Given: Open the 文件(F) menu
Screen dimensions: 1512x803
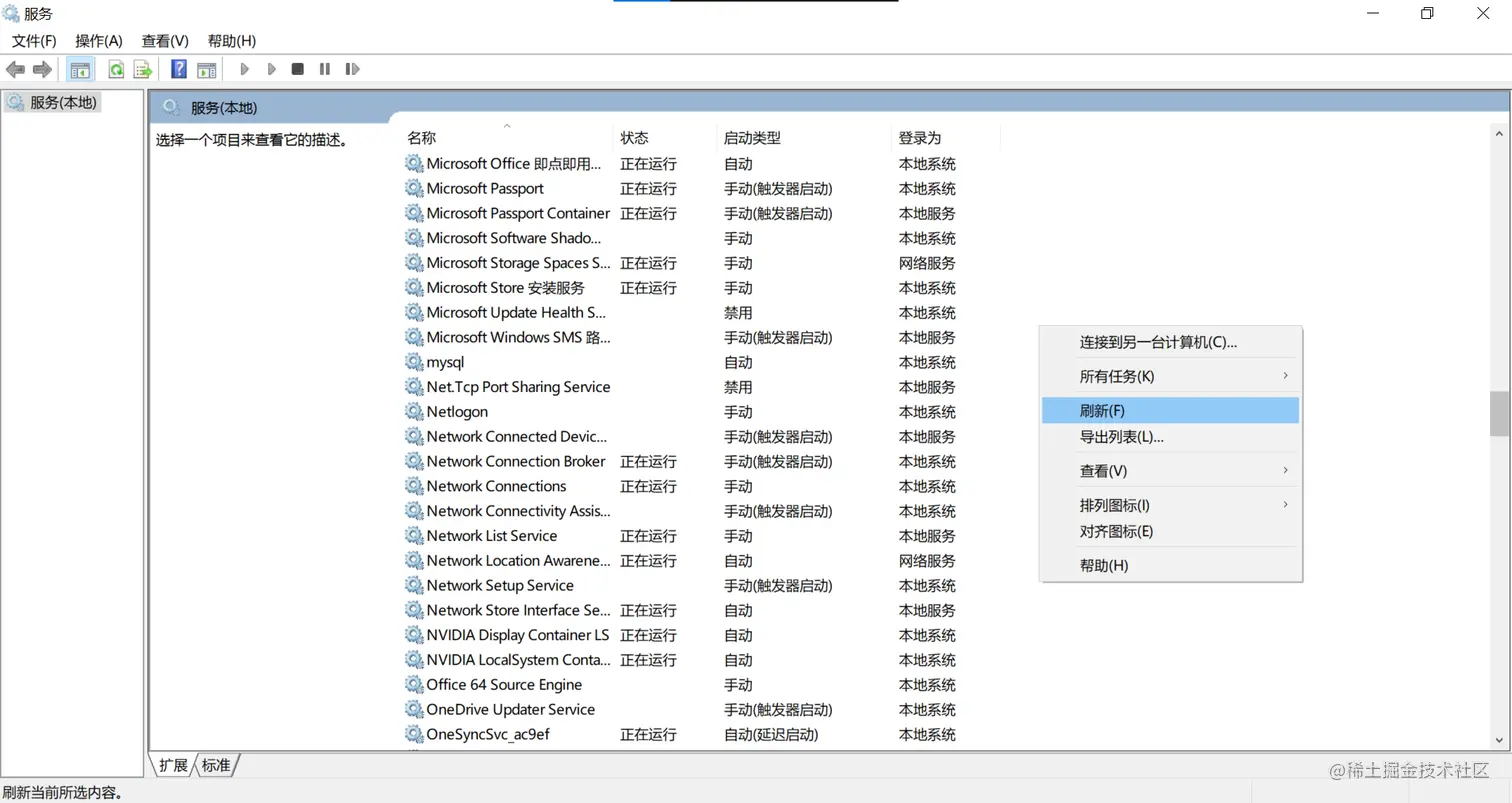Looking at the screenshot, I should tap(34, 41).
